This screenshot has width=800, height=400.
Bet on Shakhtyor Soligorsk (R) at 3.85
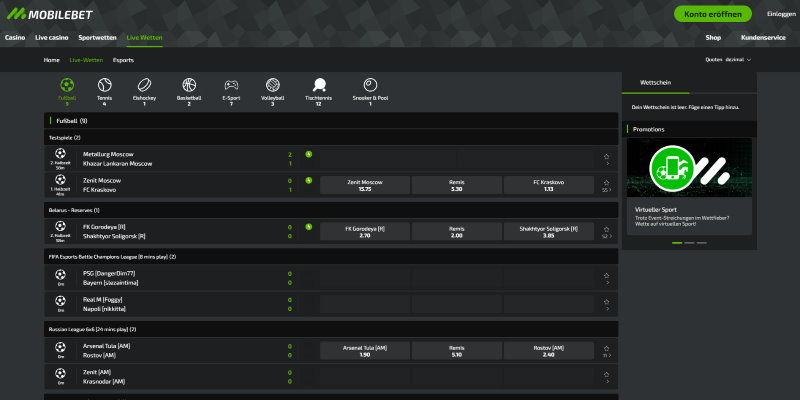coord(549,232)
